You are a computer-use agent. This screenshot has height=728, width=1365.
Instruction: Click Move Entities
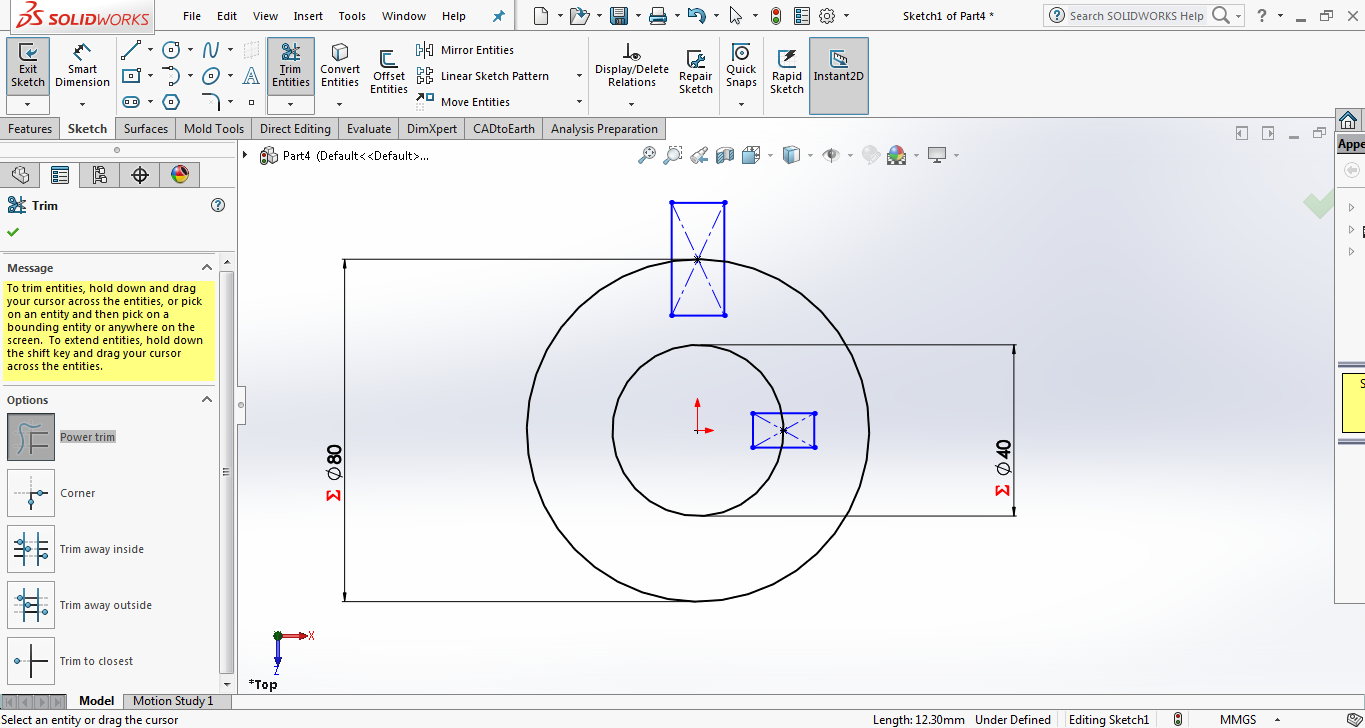coord(463,102)
